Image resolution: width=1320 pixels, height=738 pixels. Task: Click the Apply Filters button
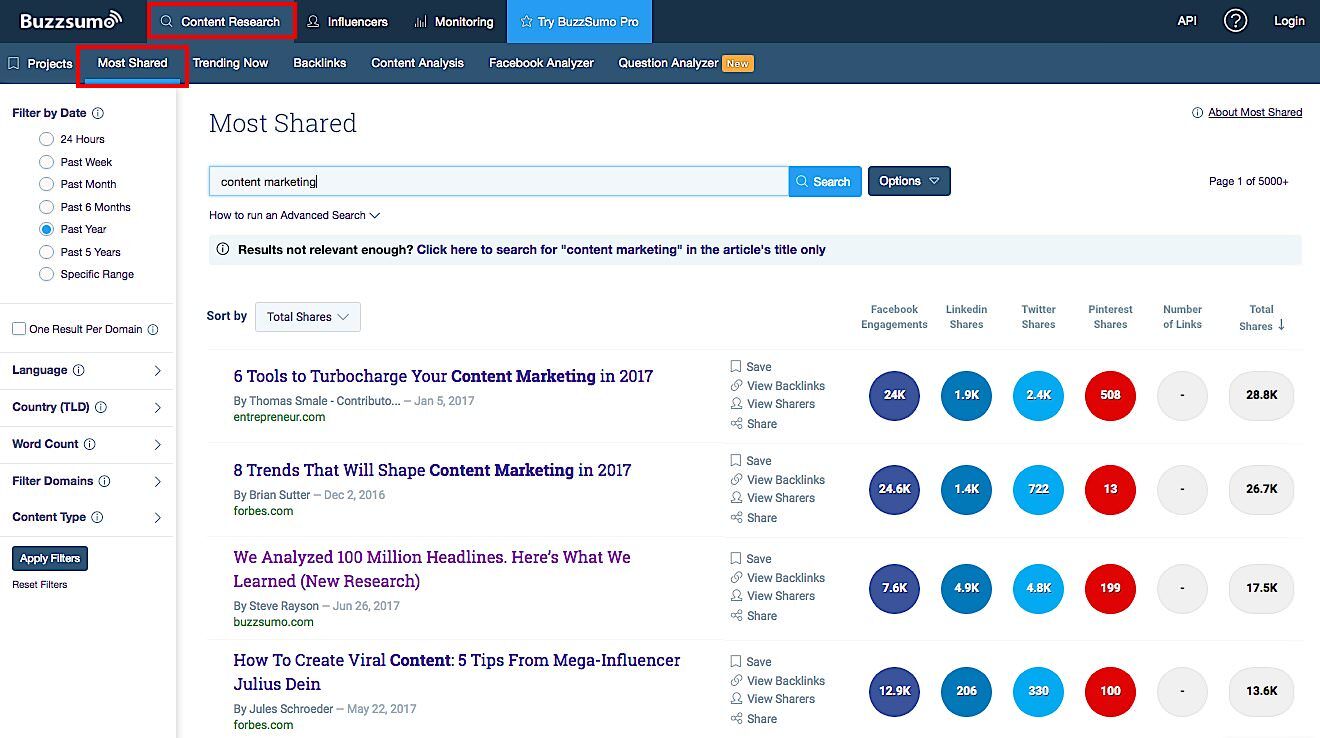(x=49, y=559)
